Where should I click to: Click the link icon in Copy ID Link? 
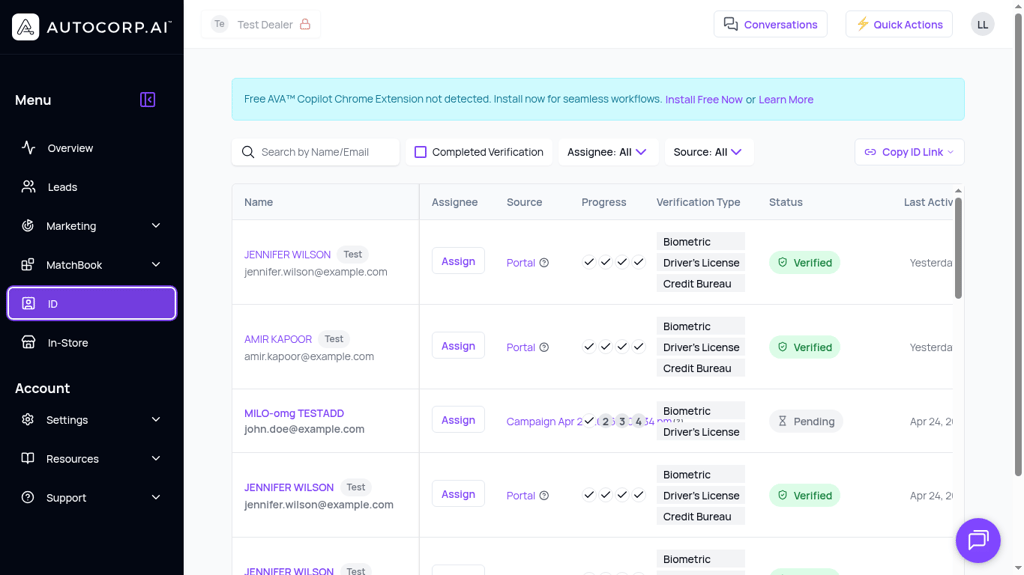[870, 152]
